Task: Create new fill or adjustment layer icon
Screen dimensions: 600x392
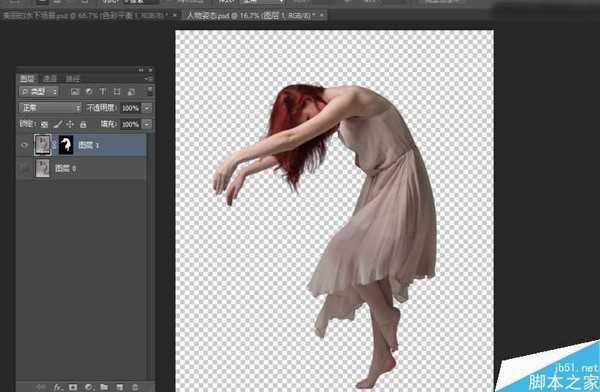Action: click(89, 387)
